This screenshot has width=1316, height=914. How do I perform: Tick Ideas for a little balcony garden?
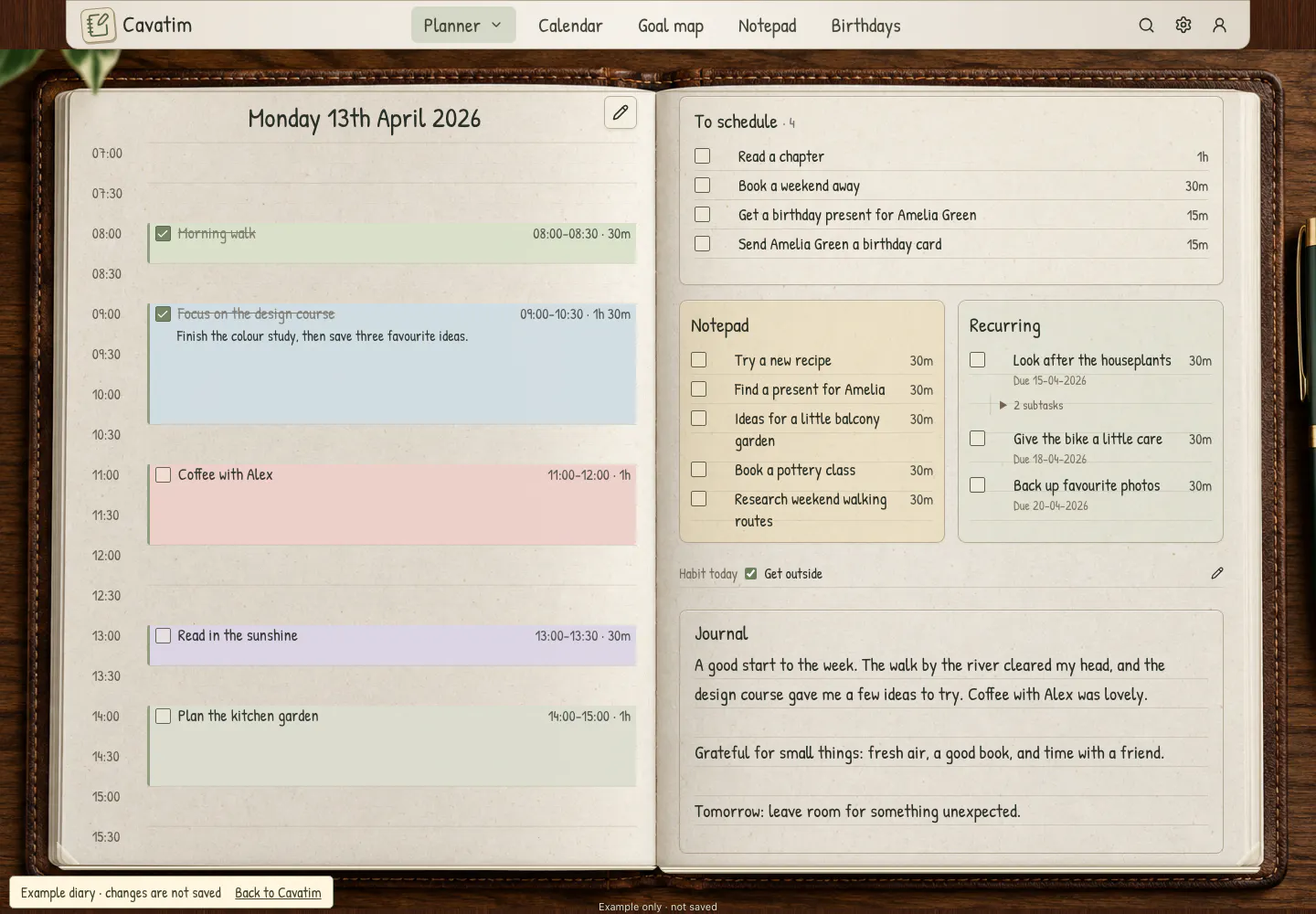coord(698,419)
